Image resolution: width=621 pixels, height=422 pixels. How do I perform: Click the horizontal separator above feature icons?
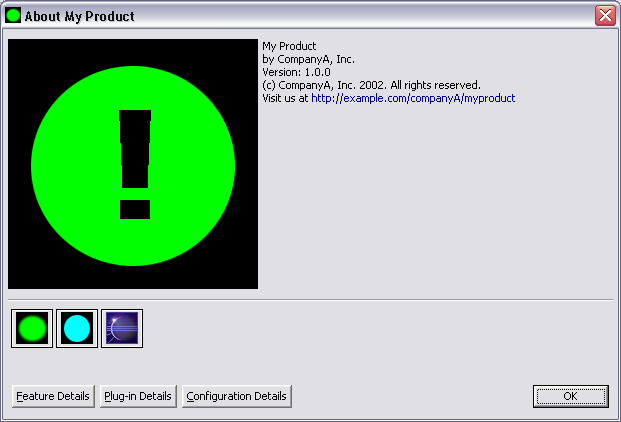[x=310, y=299]
